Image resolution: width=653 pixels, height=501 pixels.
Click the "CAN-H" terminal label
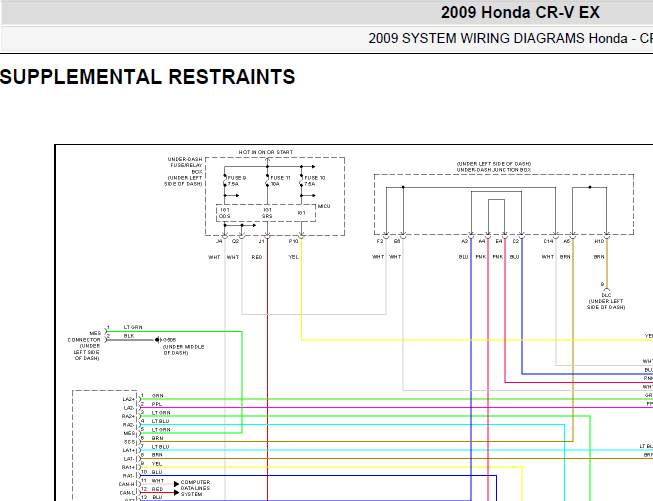(127, 485)
